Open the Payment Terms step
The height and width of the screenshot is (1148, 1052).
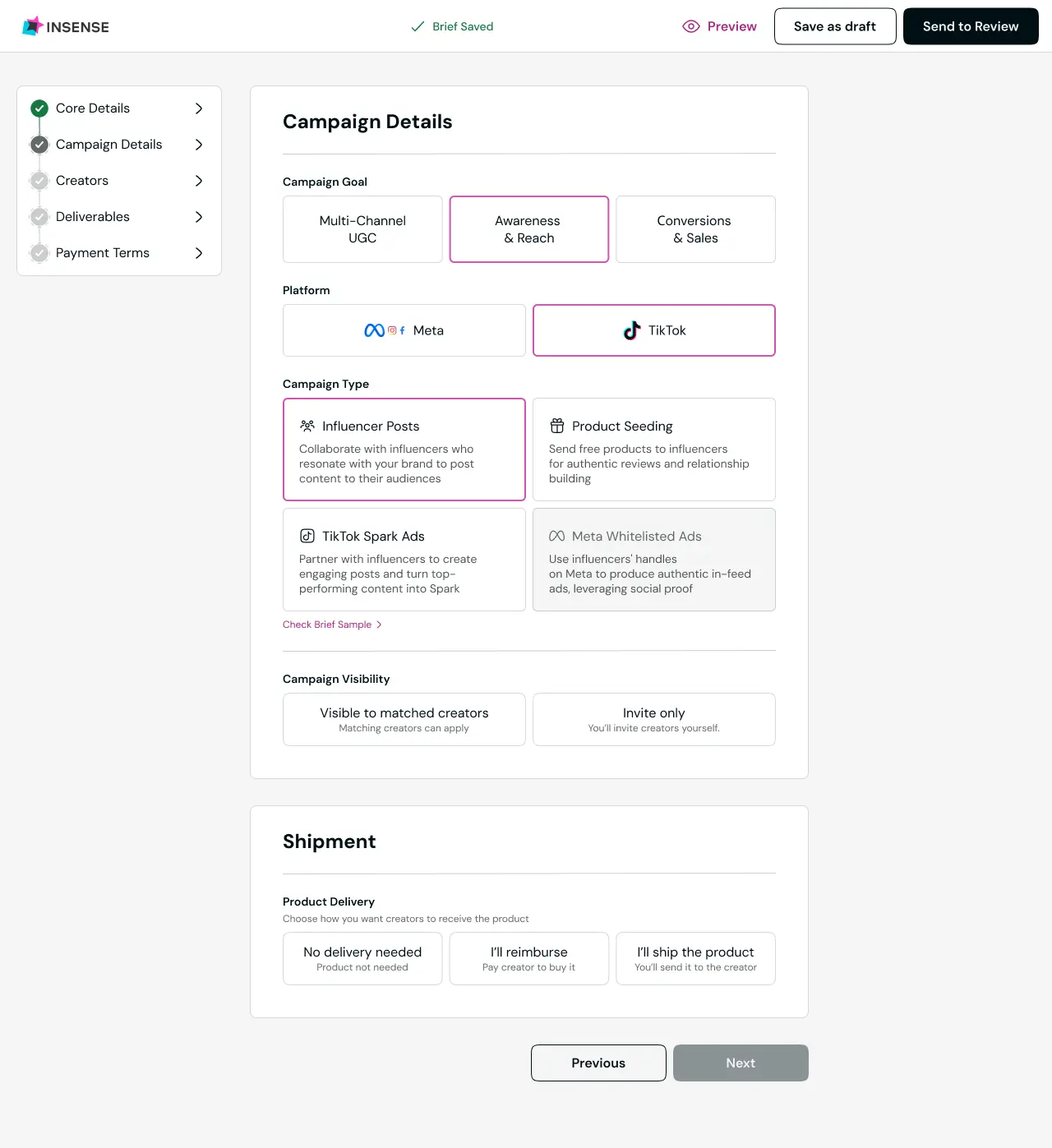[x=119, y=253]
